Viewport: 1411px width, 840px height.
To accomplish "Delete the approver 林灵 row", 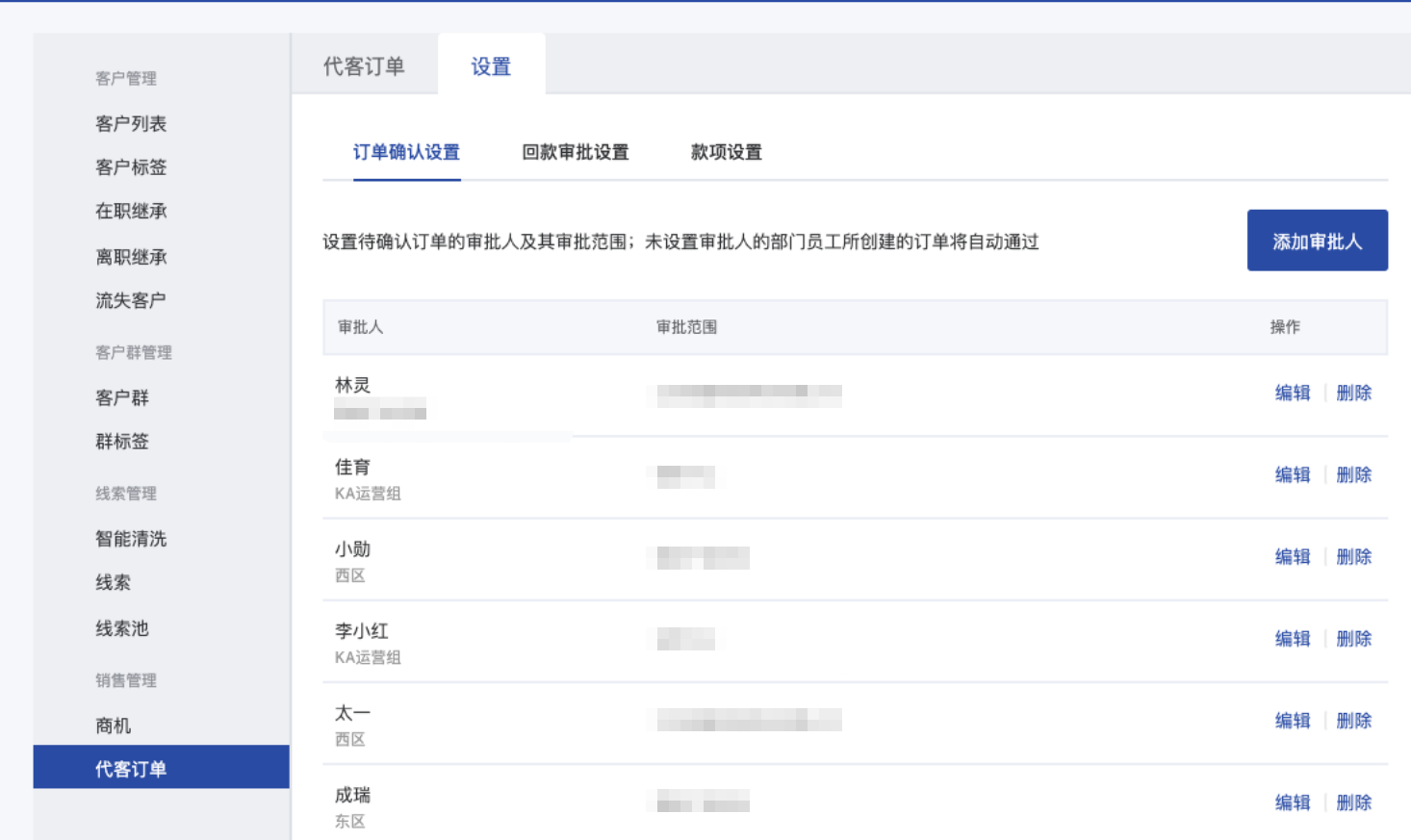I will (1354, 393).
